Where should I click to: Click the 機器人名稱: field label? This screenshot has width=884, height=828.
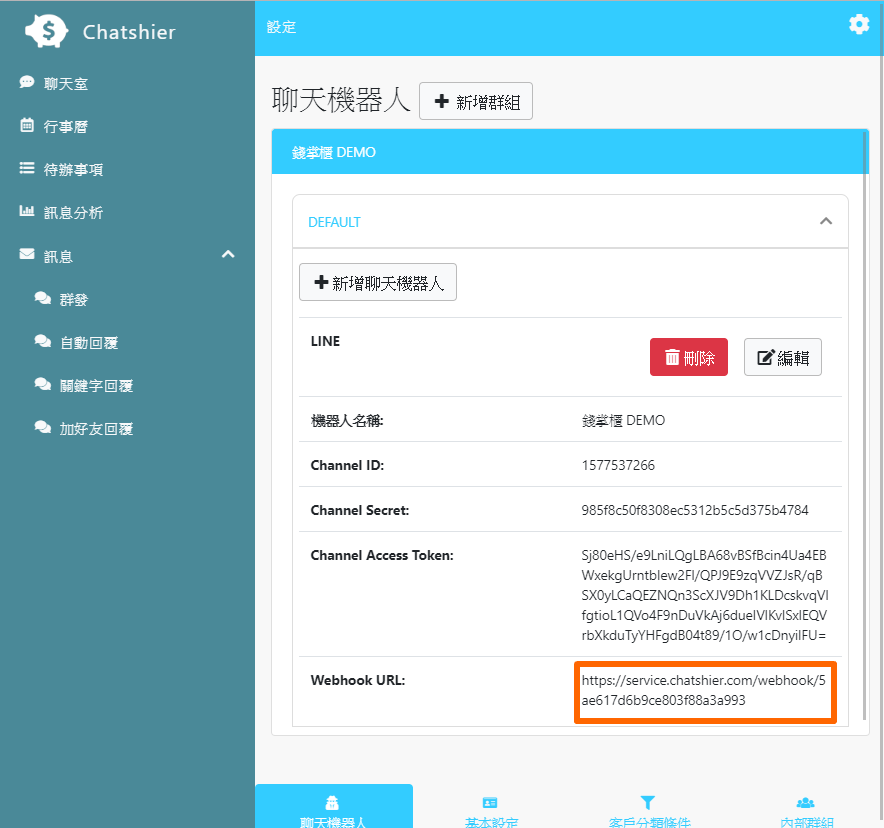click(x=347, y=420)
